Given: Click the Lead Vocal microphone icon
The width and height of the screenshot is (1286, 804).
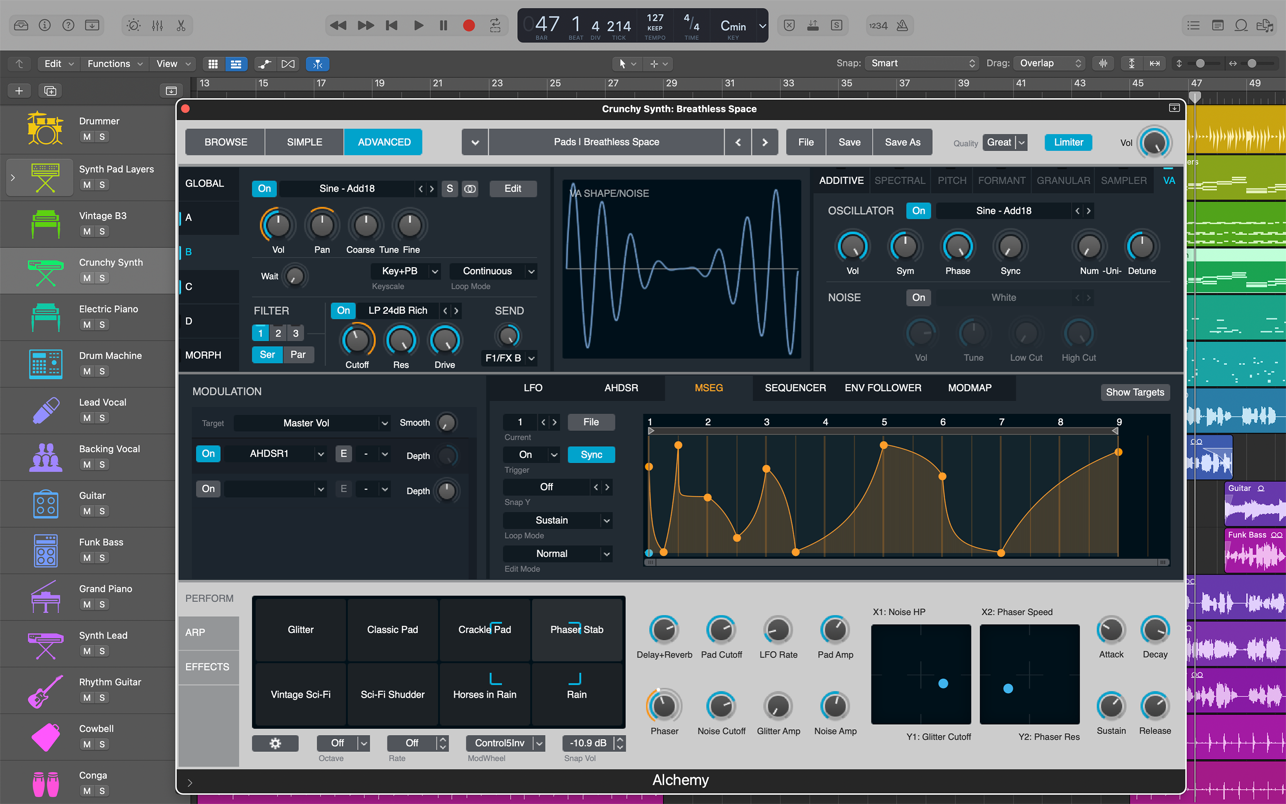Looking at the screenshot, I should coord(44,410).
